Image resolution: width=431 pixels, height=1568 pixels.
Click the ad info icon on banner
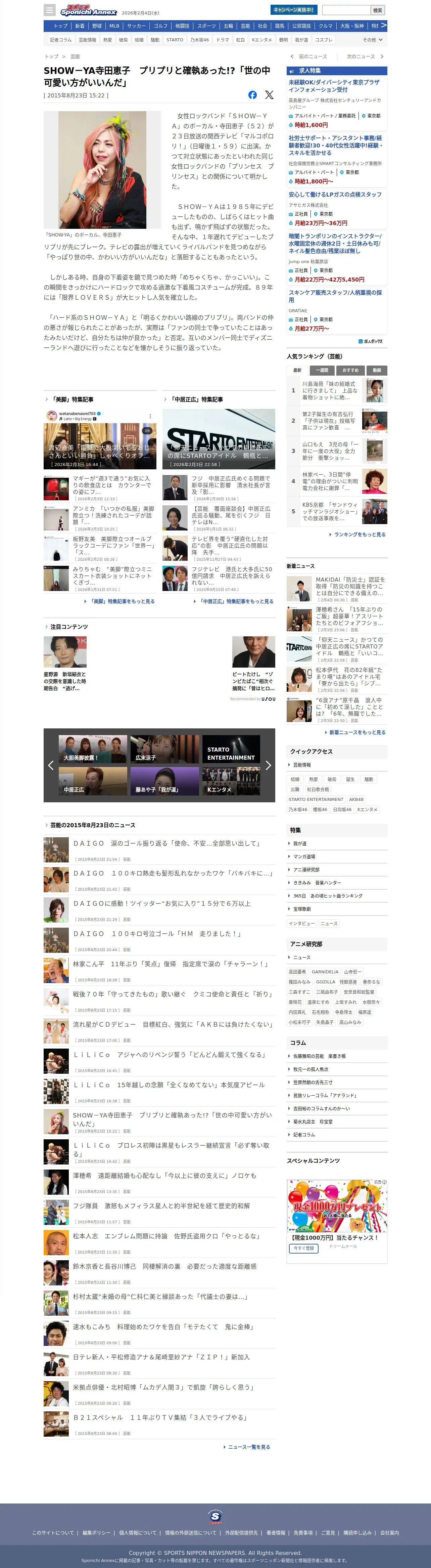pos(384,1182)
